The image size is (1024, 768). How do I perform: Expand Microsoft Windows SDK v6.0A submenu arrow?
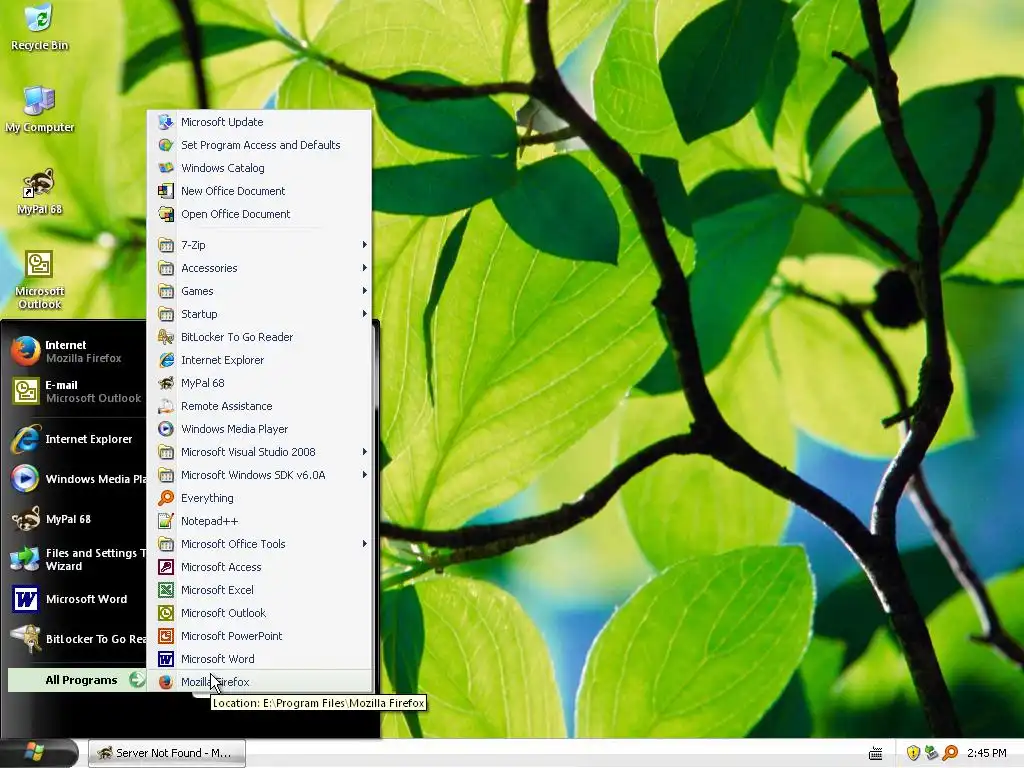pyautogui.click(x=364, y=475)
